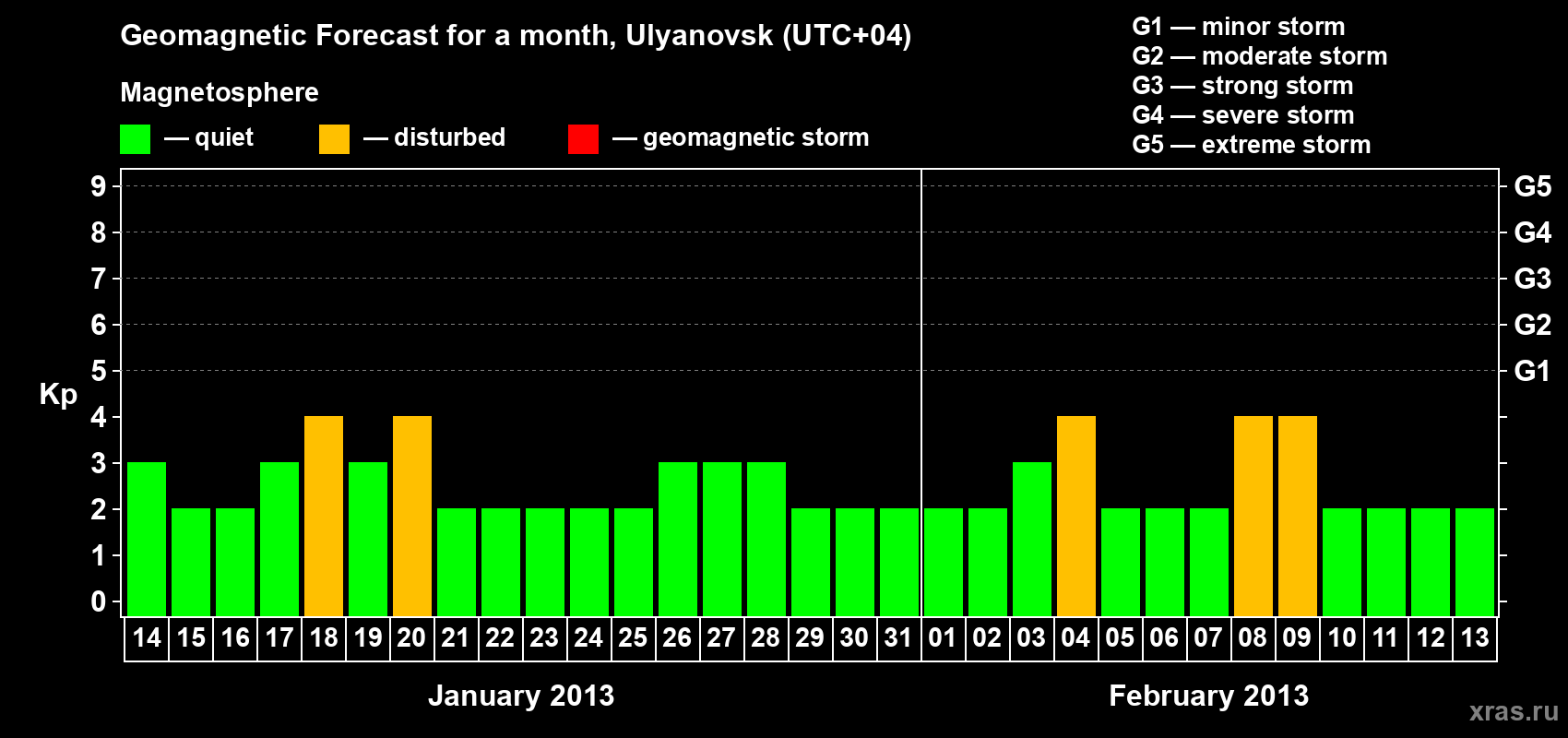Click the Kp axis title
Image resolution: width=1568 pixels, height=738 pixels.
58,395
